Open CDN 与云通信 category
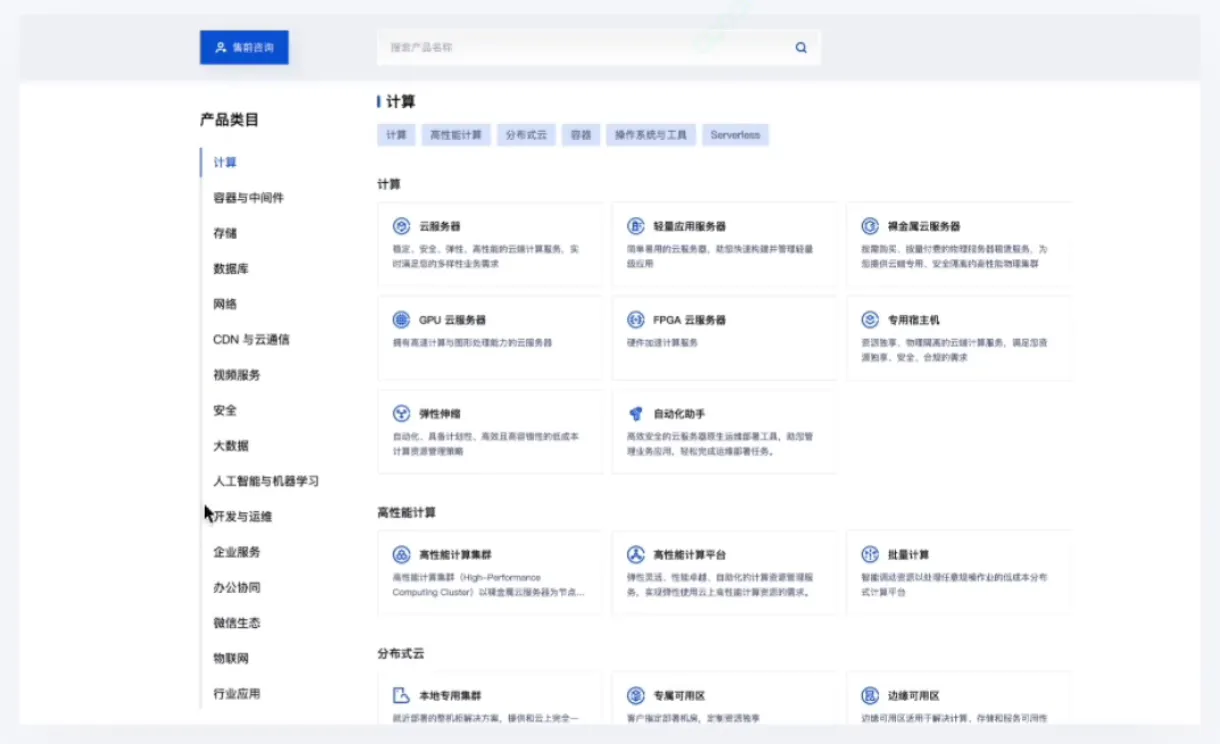Image resolution: width=1220 pixels, height=744 pixels. pos(251,339)
